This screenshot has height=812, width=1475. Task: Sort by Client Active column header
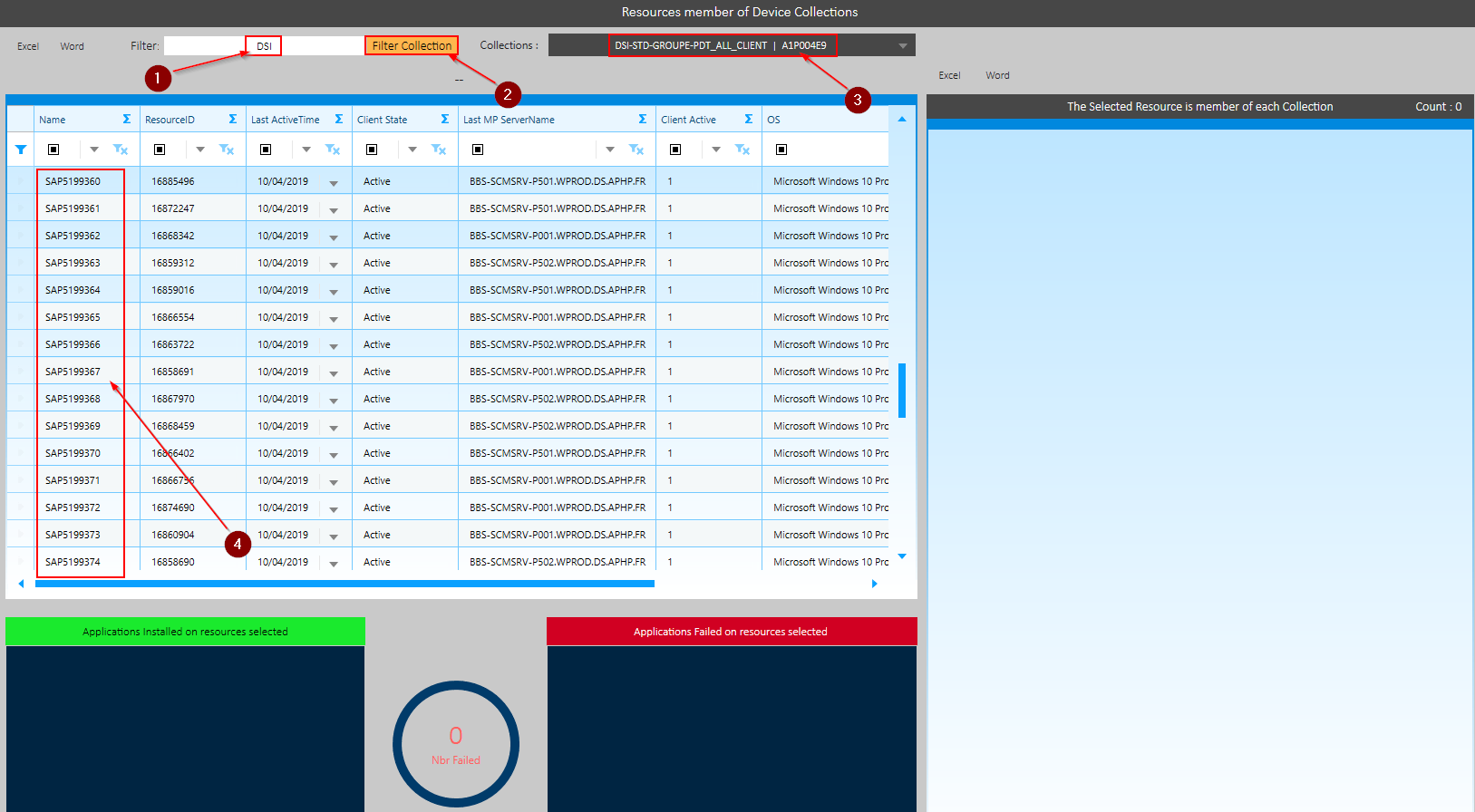click(688, 120)
